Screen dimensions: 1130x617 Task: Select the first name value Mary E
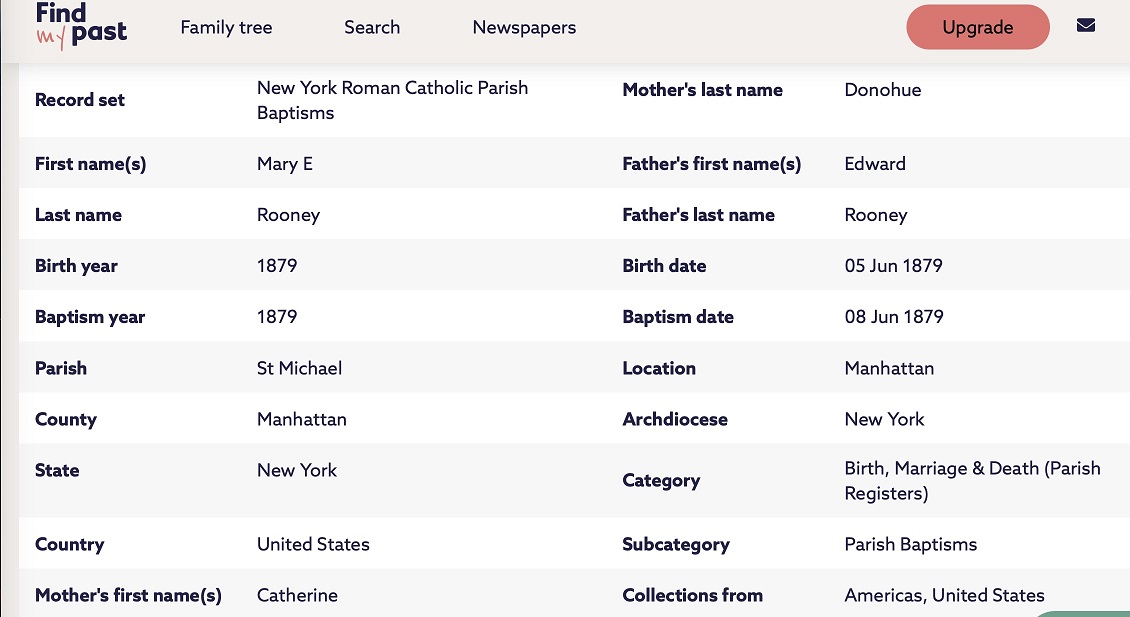point(285,164)
